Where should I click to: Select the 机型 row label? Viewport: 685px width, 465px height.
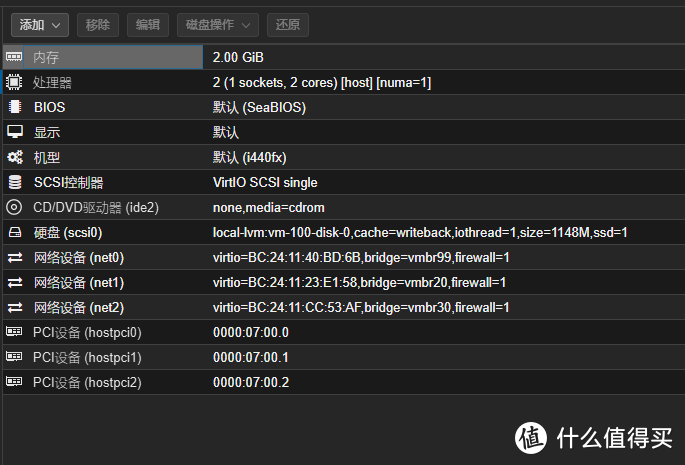[47, 158]
